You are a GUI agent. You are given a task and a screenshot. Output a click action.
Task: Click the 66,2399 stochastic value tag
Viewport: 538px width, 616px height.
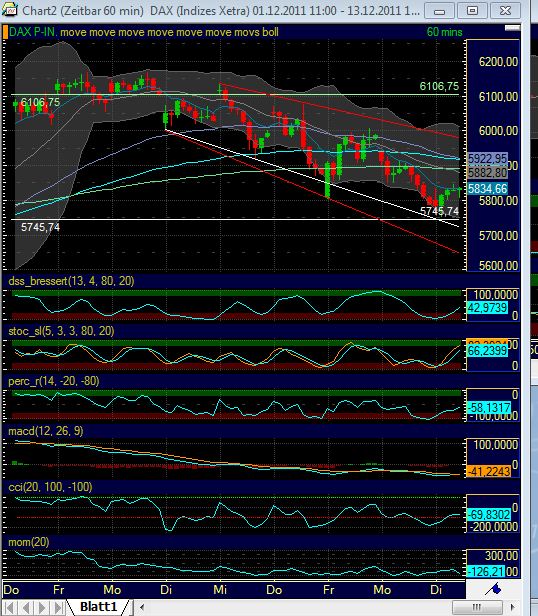point(487,350)
